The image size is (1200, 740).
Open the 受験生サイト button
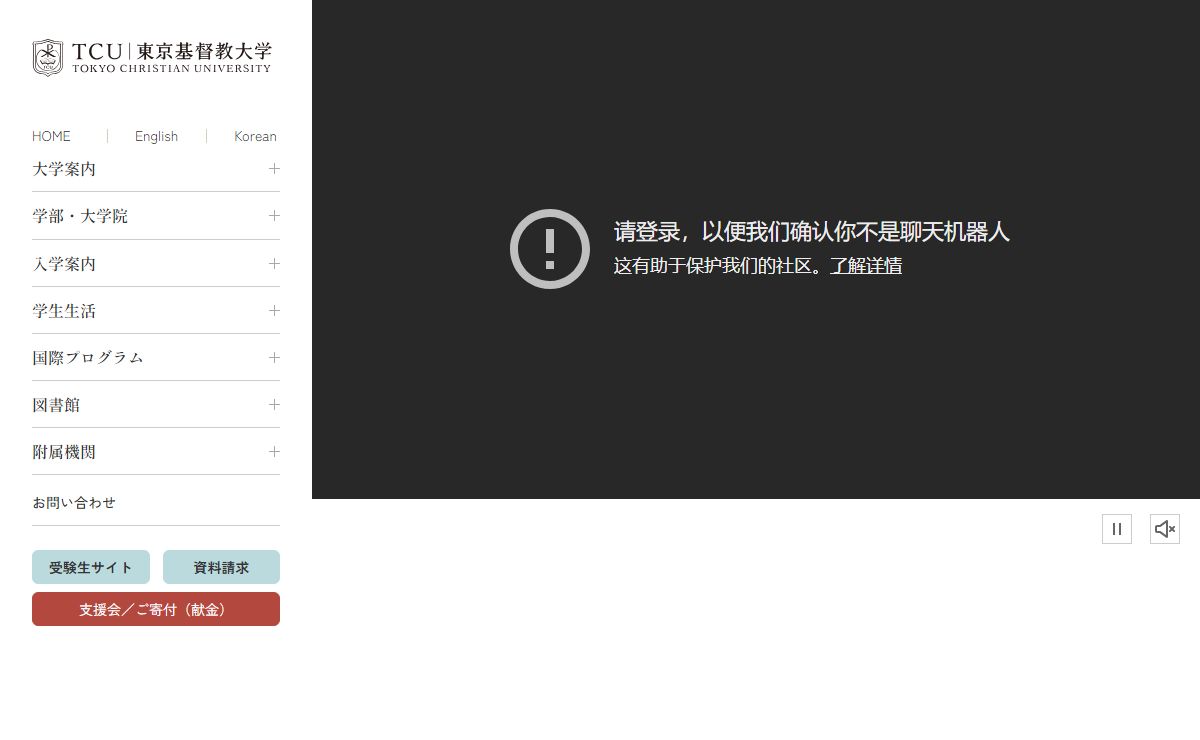[x=91, y=567]
